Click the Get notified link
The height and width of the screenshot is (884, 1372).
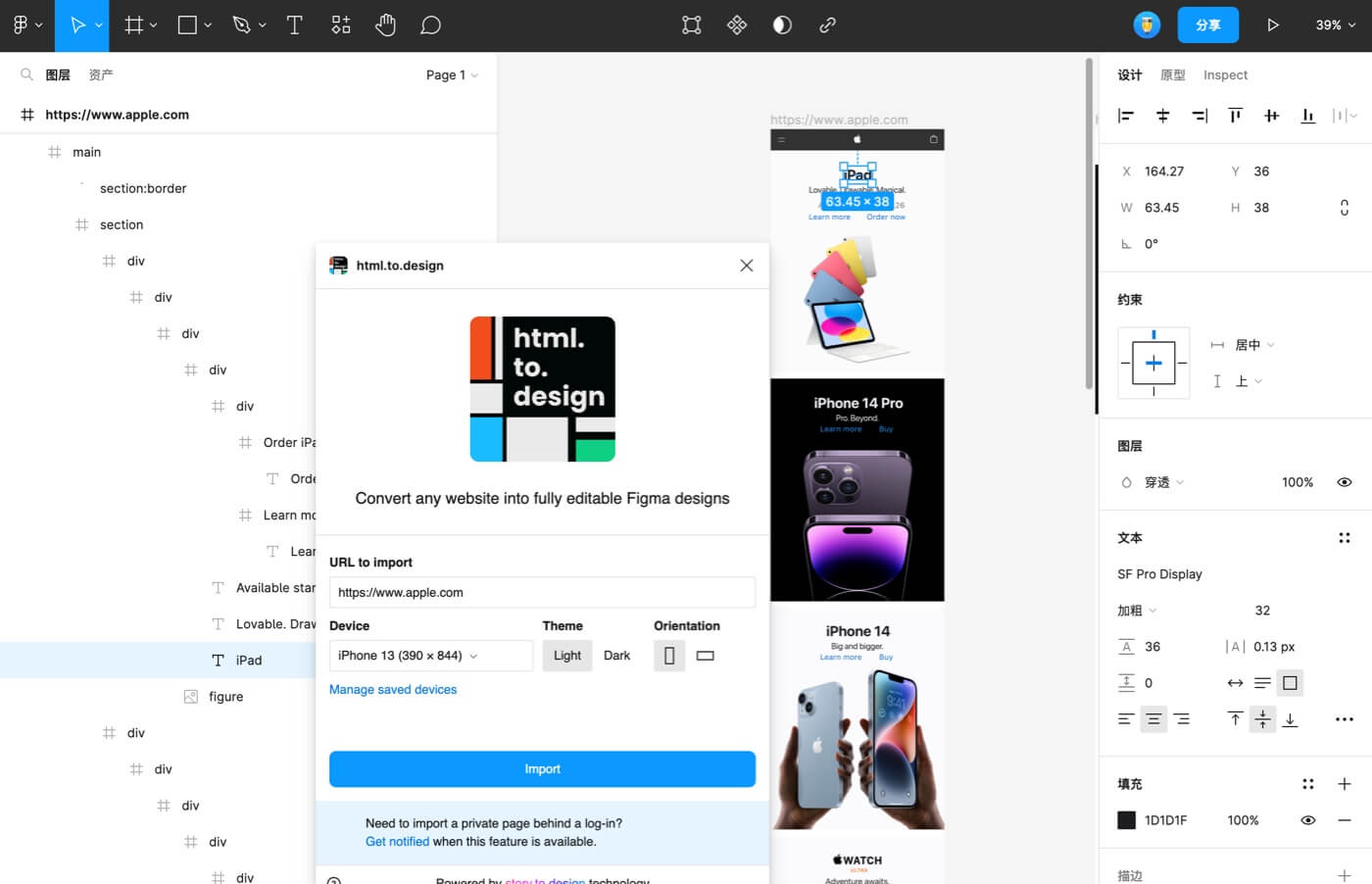(397, 842)
